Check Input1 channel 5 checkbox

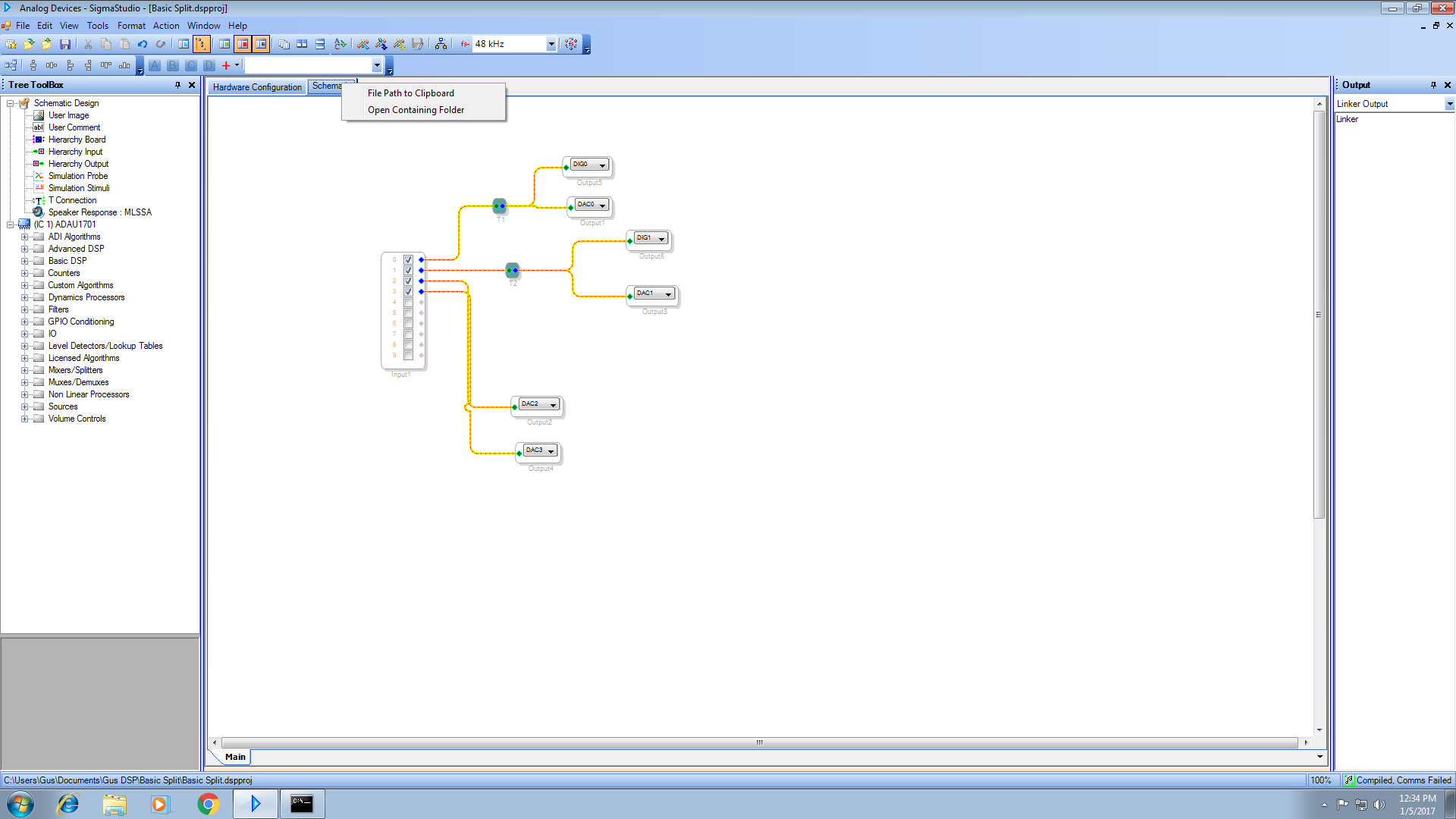(x=408, y=312)
